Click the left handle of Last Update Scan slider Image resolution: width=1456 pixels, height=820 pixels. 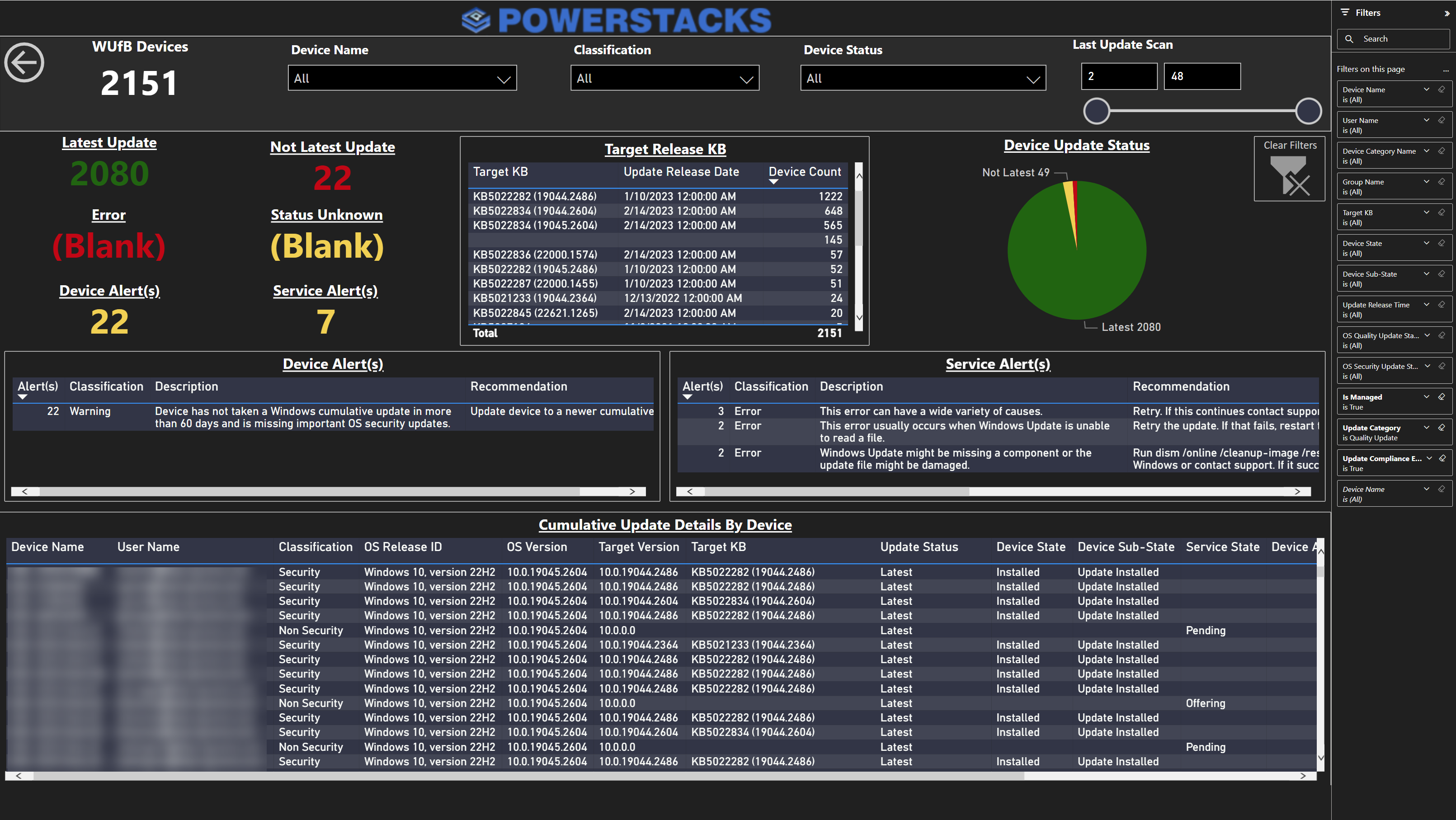(x=1097, y=111)
